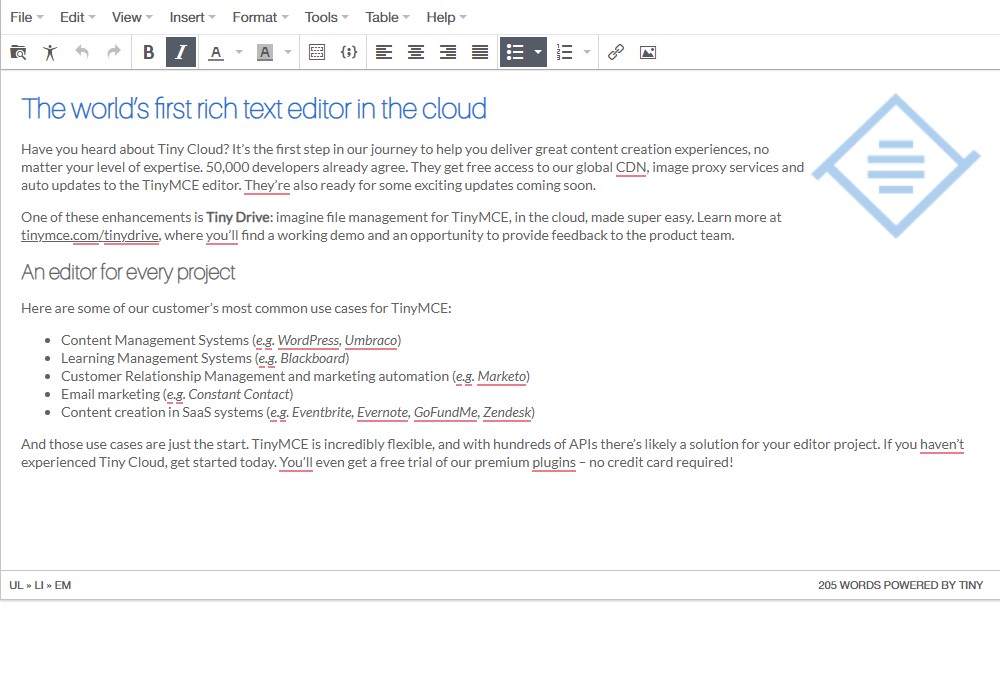
Task: Open the File menu
Action: (x=27, y=17)
